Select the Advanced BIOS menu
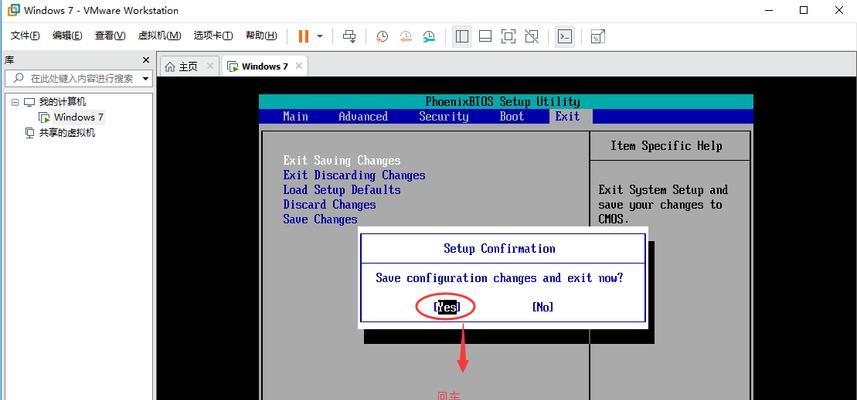The width and height of the screenshot is (857, 400). click(363, 116)
